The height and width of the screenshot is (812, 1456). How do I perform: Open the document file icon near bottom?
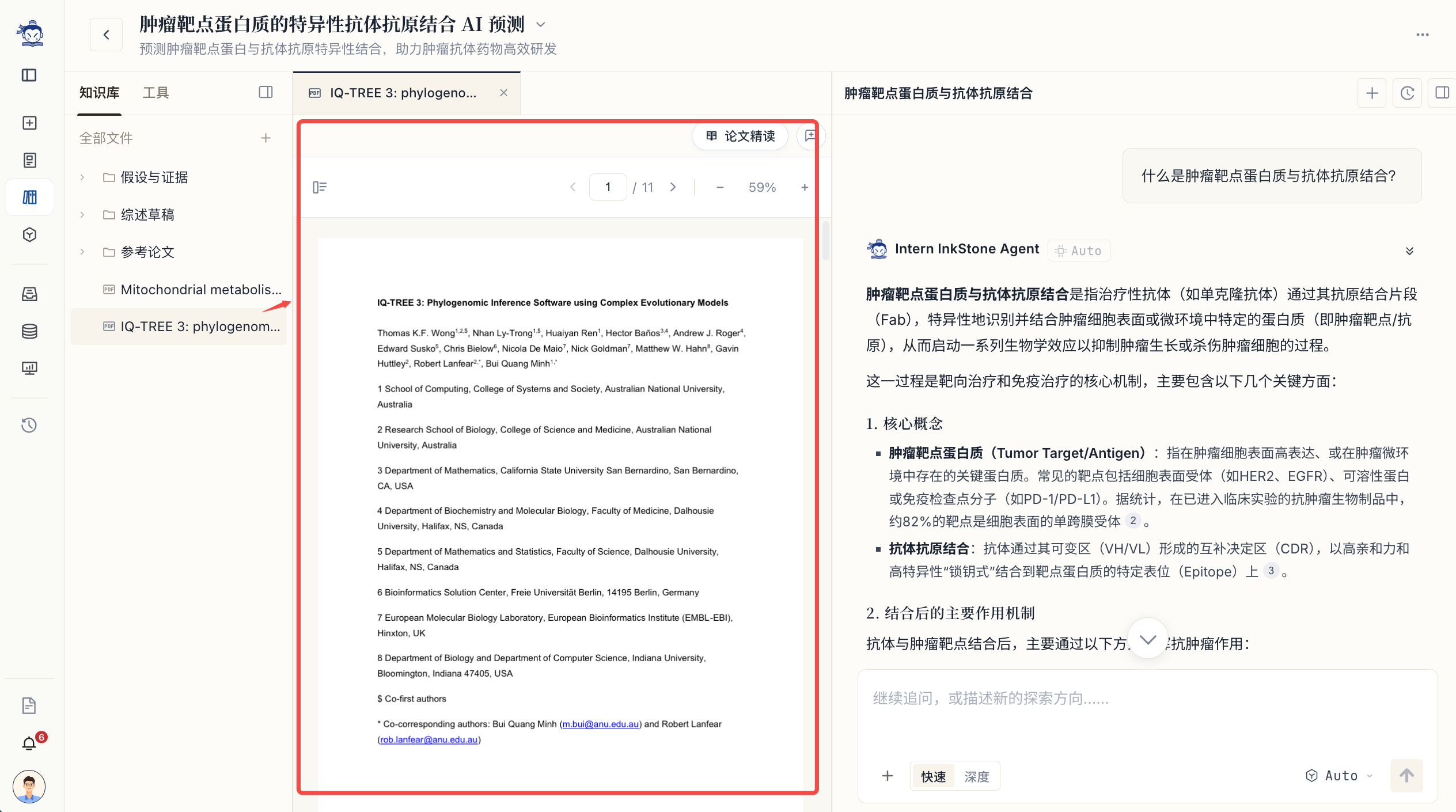[x=29, y=705]
